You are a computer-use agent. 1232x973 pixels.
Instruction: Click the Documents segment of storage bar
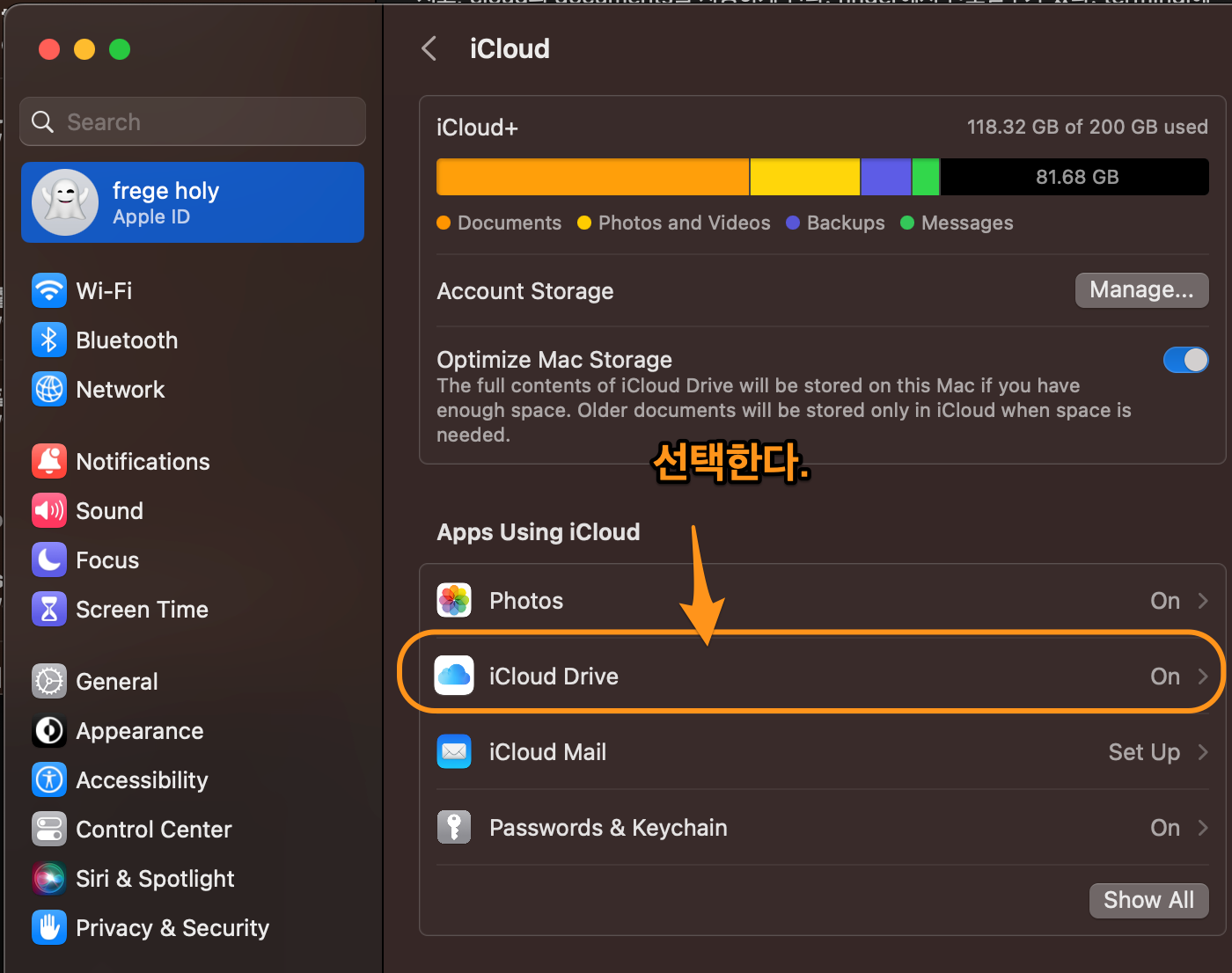[x=592, y=176]
